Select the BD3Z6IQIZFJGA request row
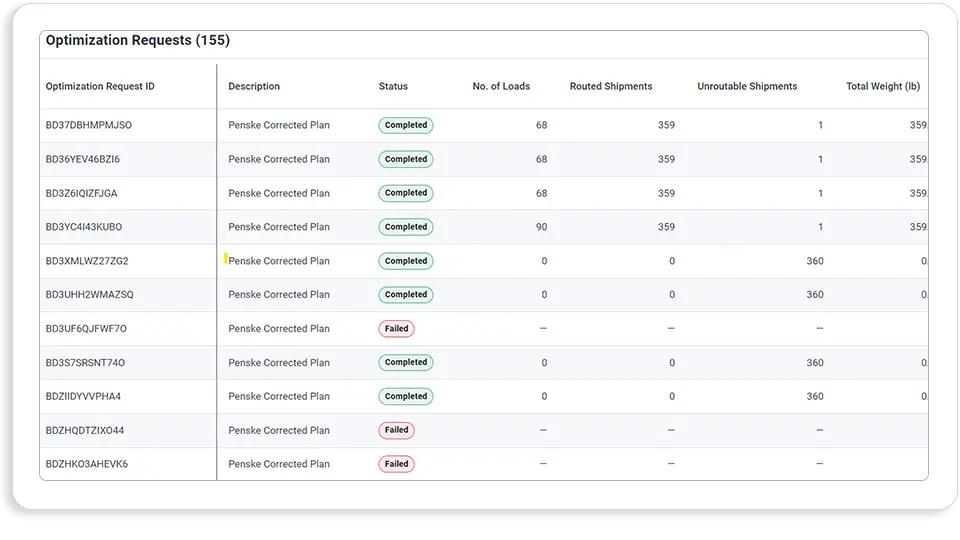This screenshot has width=960, height=540. (x=81, y=194)
